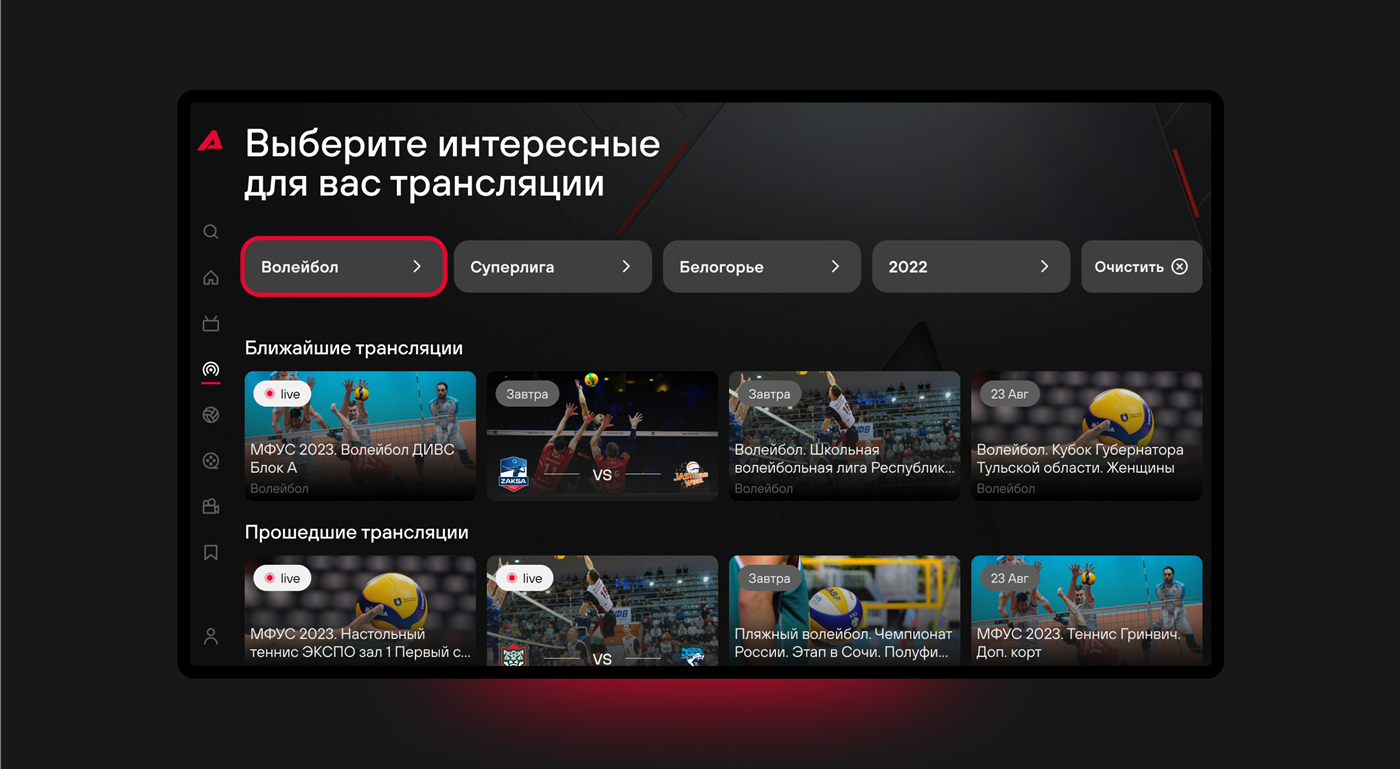Screen dimensions: 1400x769
Task: Open the video camera sidebar icon
Action: [x=211, y=507]
